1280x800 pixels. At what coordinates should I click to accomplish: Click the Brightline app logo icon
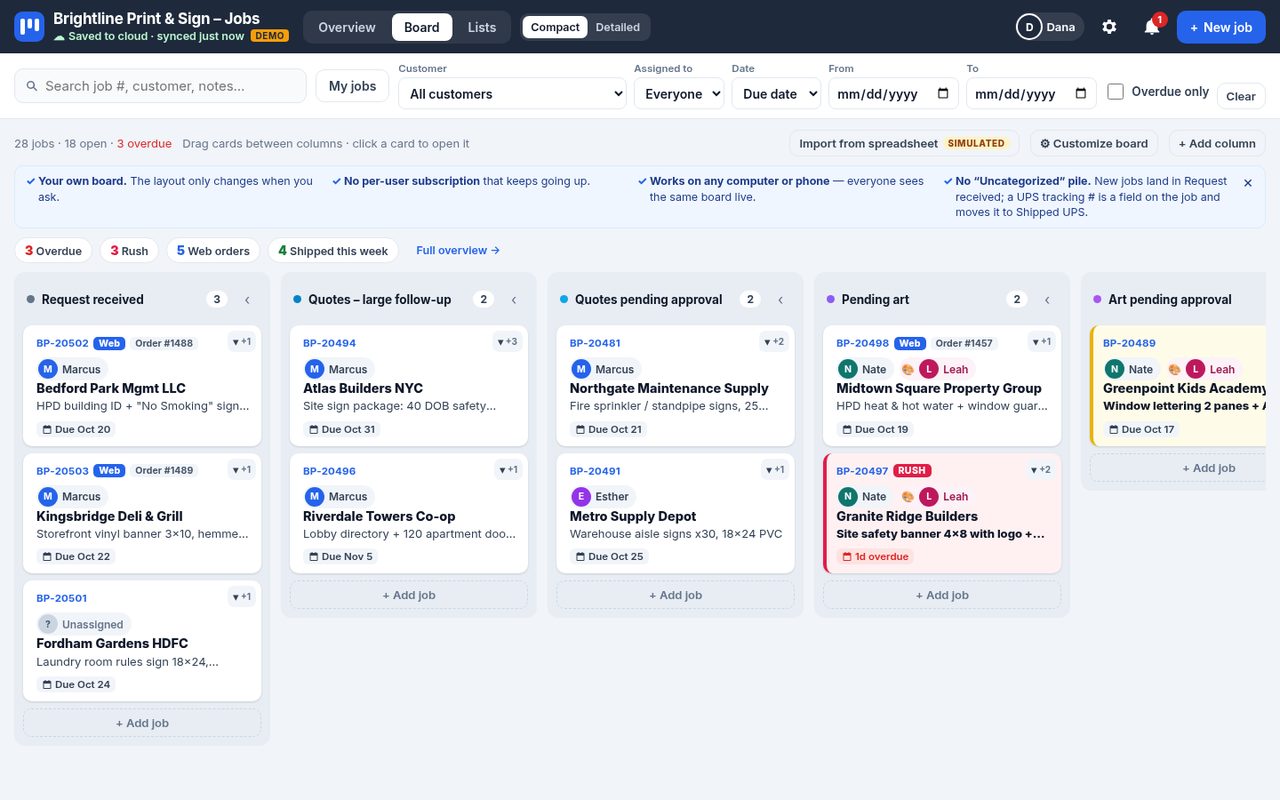tap(29, 27)
